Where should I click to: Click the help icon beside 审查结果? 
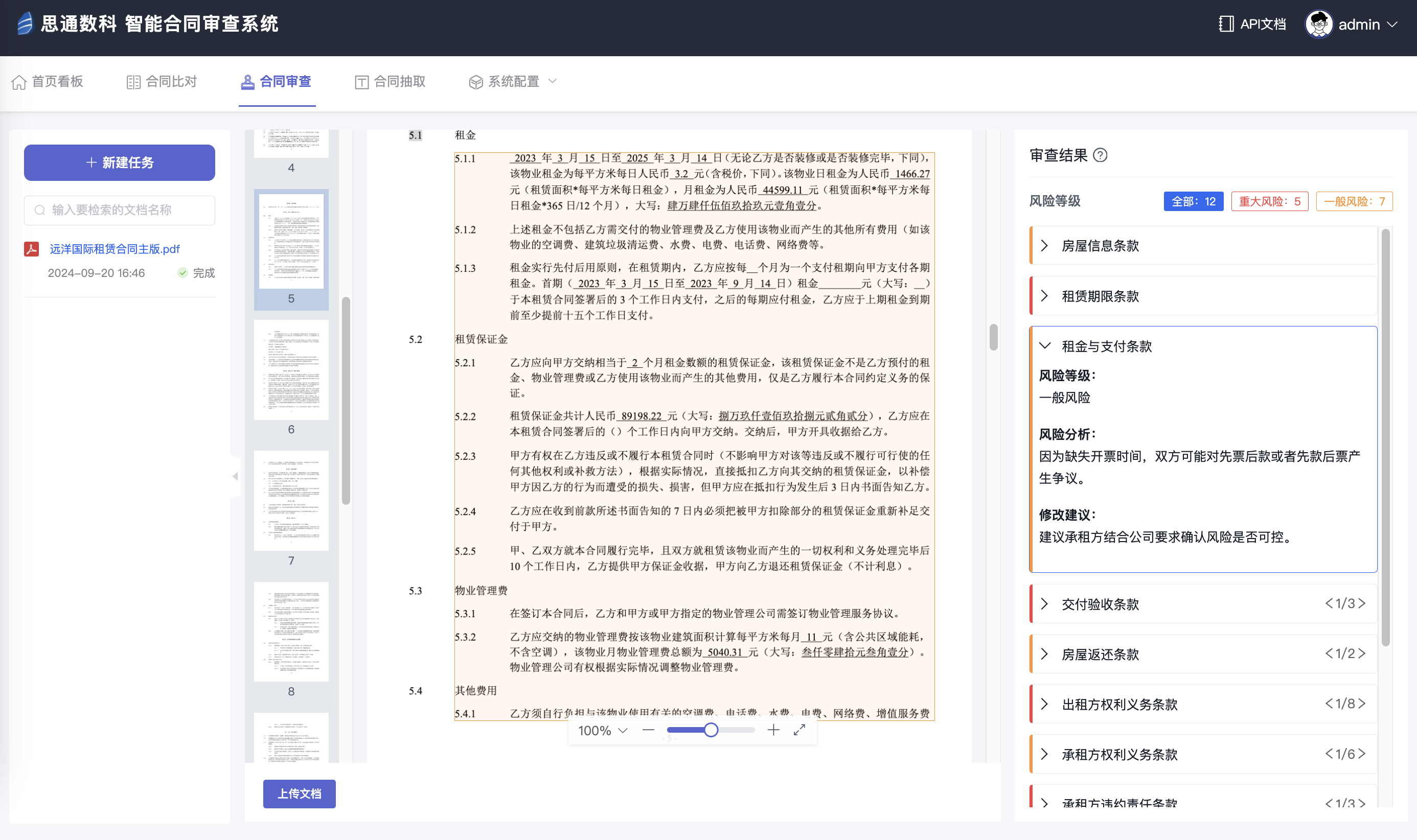(x=1100, y=155)
